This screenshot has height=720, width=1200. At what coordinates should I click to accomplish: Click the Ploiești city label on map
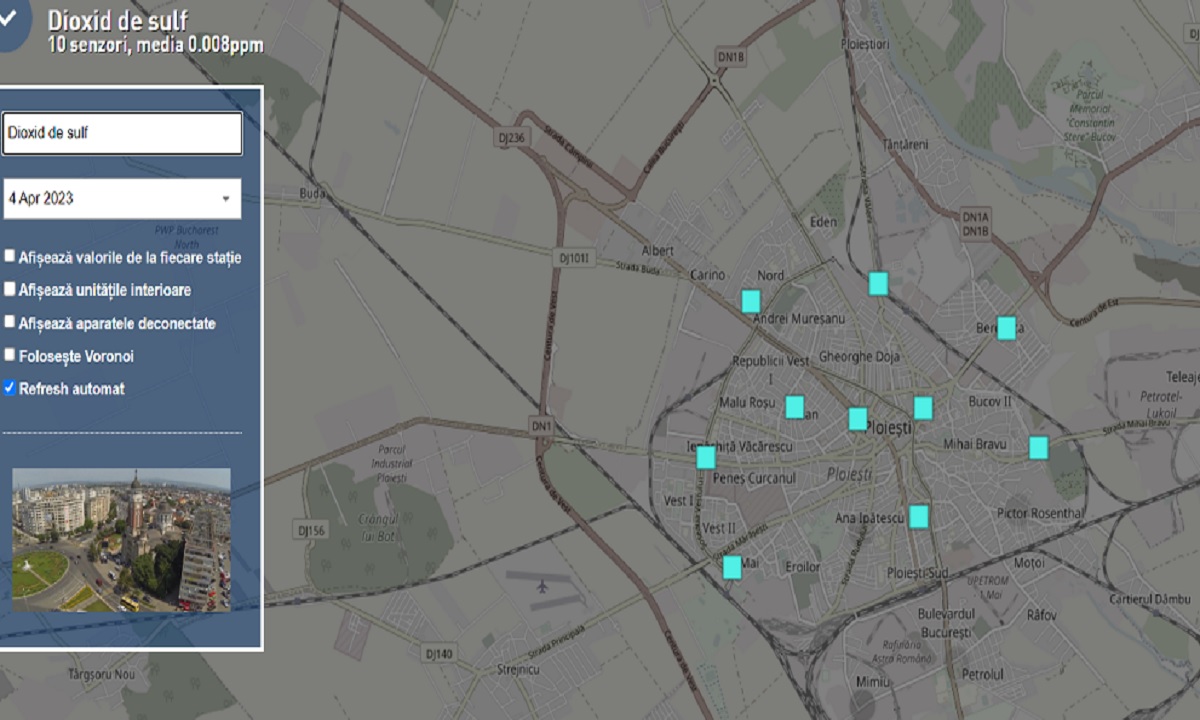pos(889,428)
